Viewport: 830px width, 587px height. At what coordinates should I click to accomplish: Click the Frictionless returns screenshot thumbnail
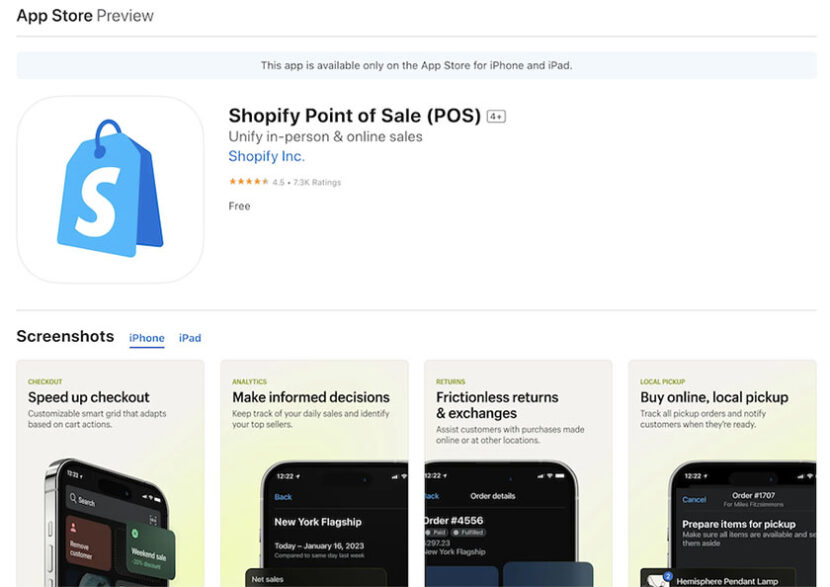[x=517, y=470]
